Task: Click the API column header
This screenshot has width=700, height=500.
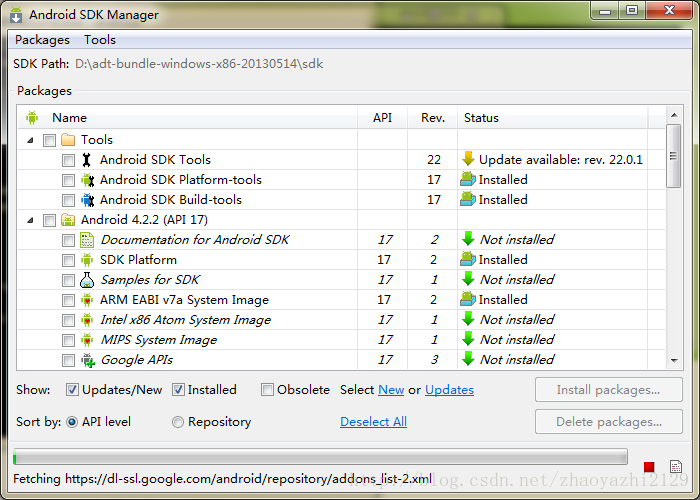Action: (382, 118)
